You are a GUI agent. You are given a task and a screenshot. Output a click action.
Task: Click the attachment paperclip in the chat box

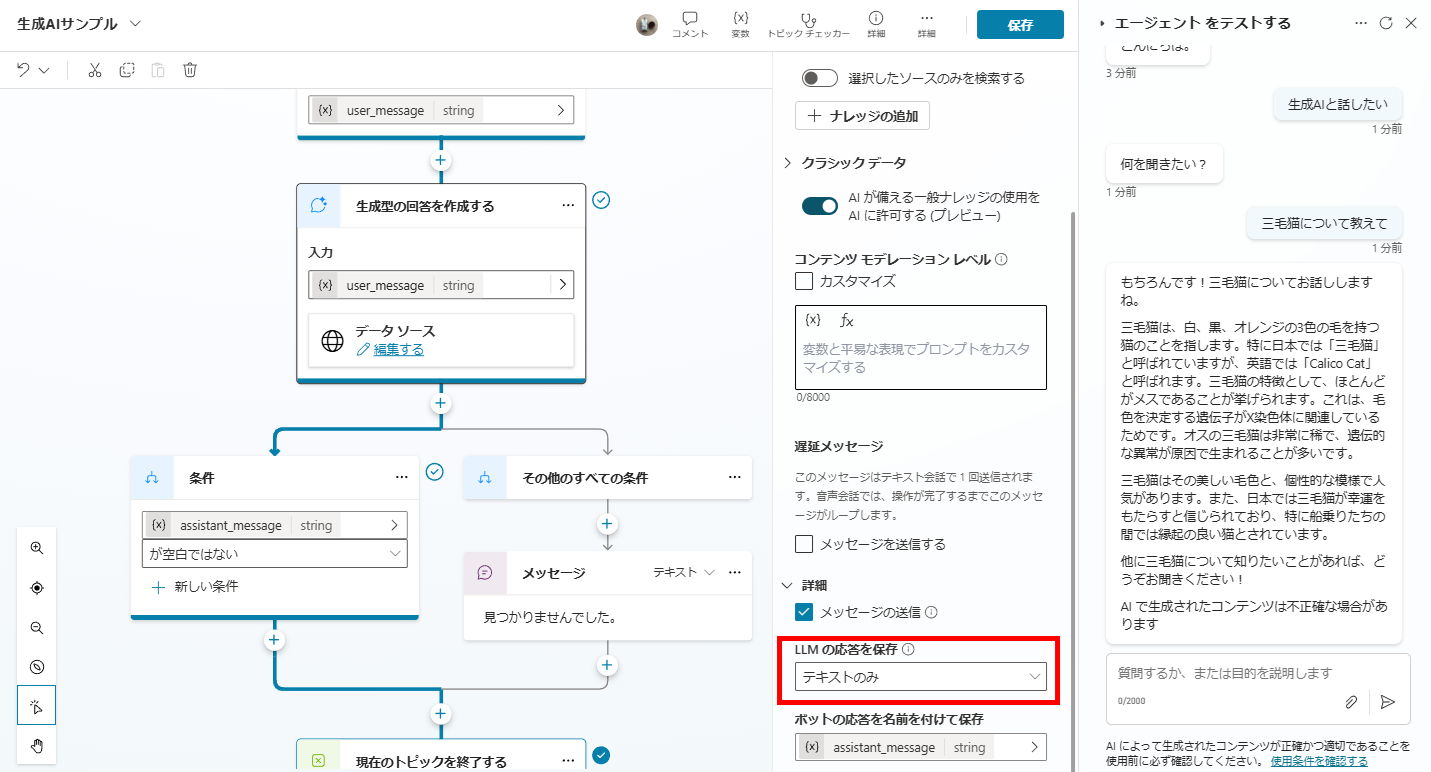click(1351, 702)
